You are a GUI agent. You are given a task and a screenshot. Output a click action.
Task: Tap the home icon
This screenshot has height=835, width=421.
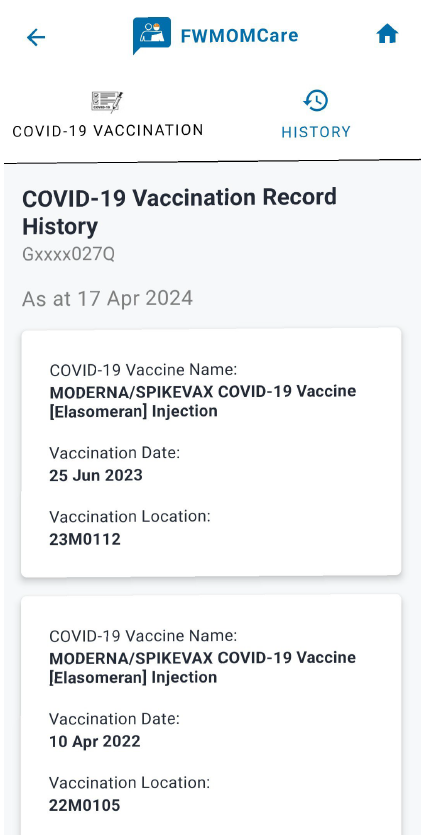(387, 35)
